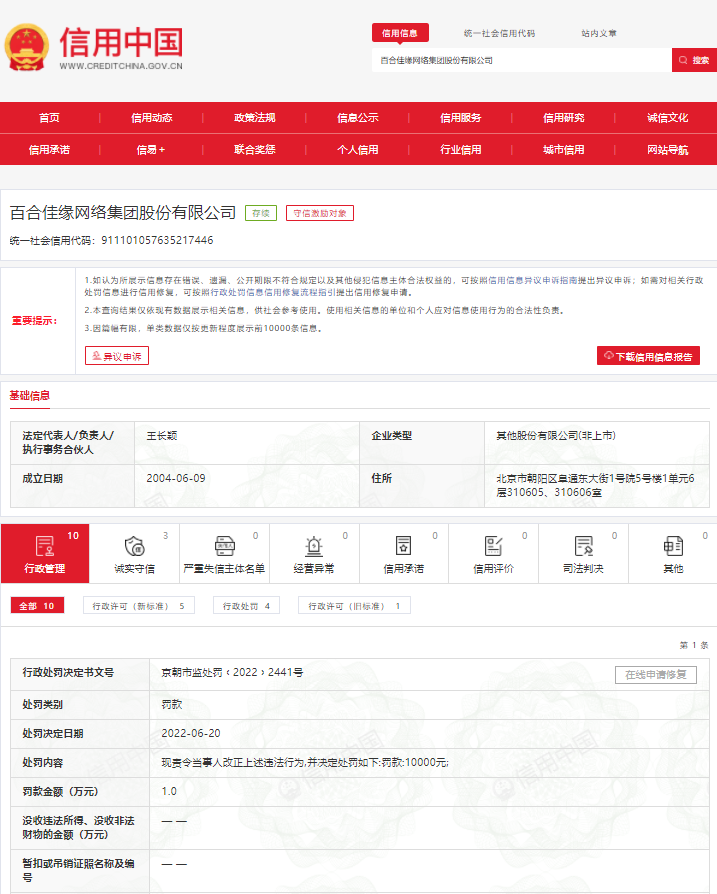Open the 政策法规 navigation item
This screenshot has height=894, width=717.
click(255, 117)
